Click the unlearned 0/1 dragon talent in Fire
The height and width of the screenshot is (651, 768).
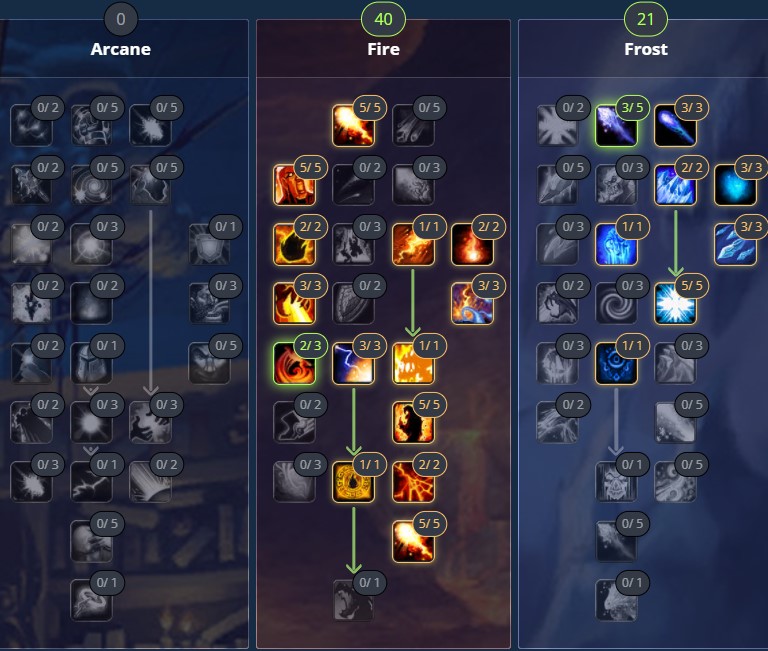pyautogui.click(x=353, y=601)
